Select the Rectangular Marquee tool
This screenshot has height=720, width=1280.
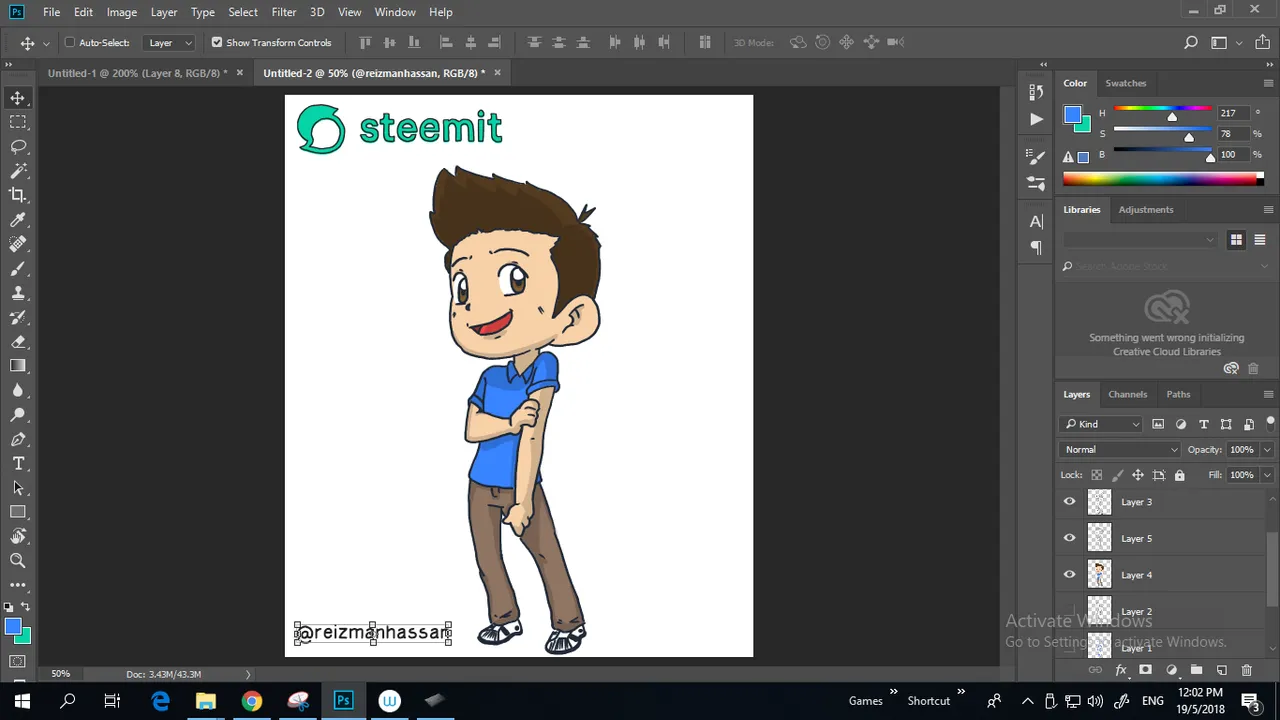(18, 122)
